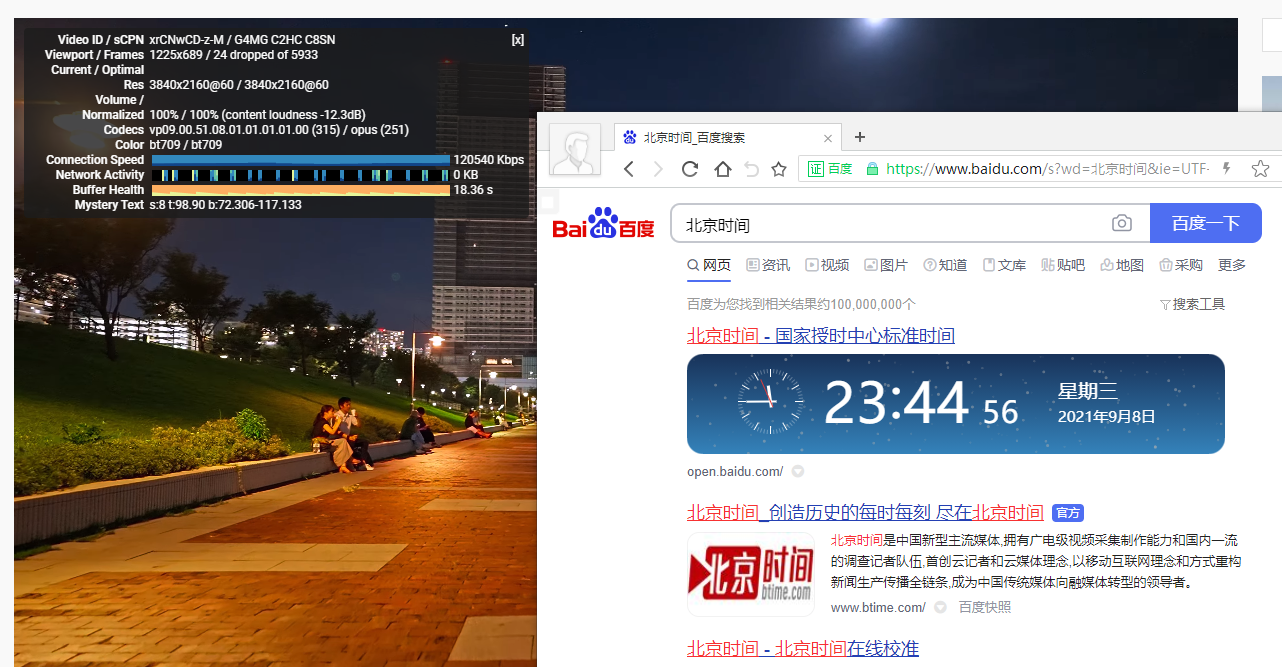
Task: Click the lightning bolt speed mode icon
Action: point(1227,169)
